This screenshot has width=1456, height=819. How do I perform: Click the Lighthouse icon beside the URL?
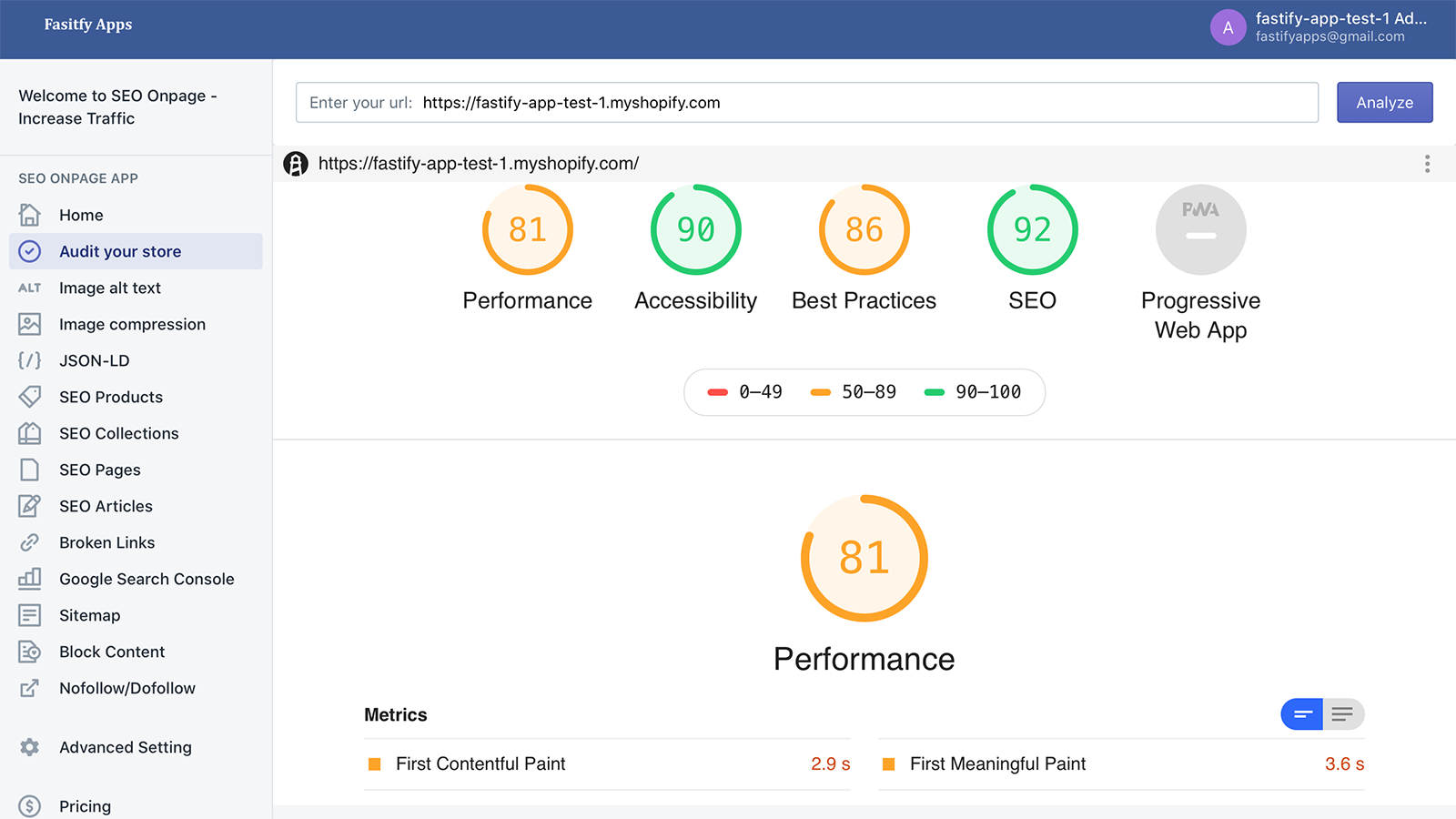coord(296,164)
